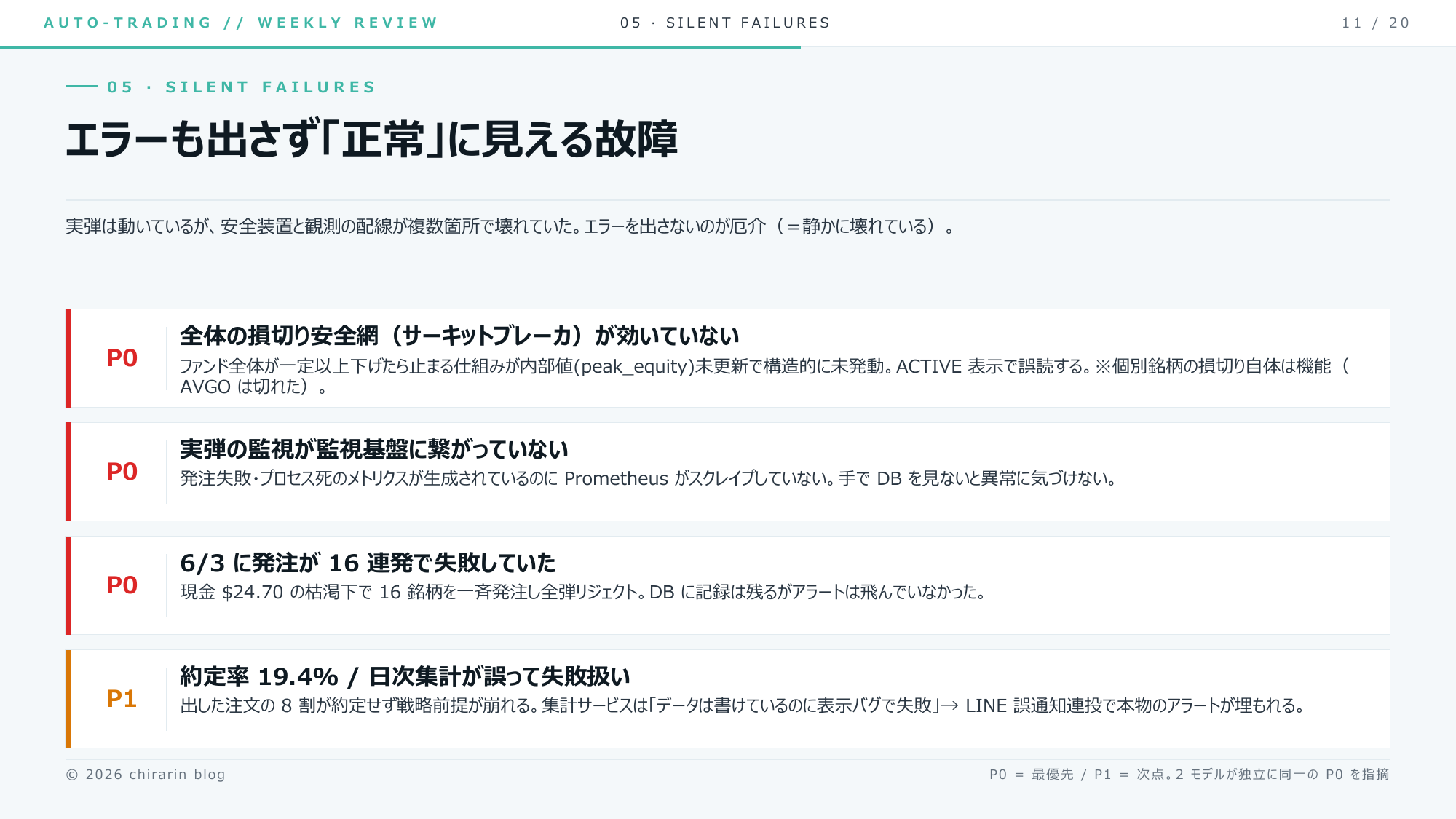1456x819 pixels.
Task: Click the heading 全体の損切り安全網（サーキットブレーカ）が効いていない
Action: coord(459,336)
